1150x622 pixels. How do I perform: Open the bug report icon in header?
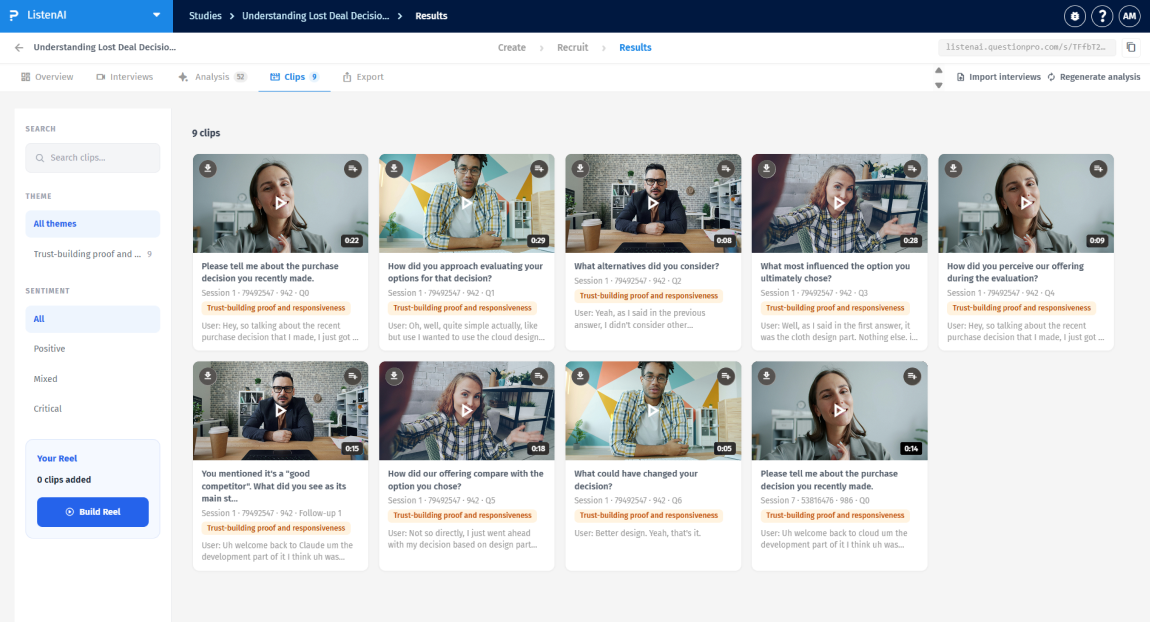point(1074,16)
